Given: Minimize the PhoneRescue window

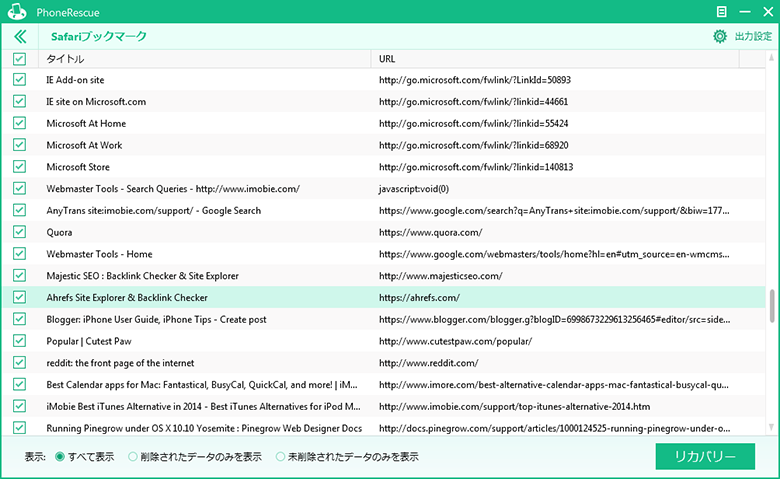Looking at the screenshot, I should (745, 11).
